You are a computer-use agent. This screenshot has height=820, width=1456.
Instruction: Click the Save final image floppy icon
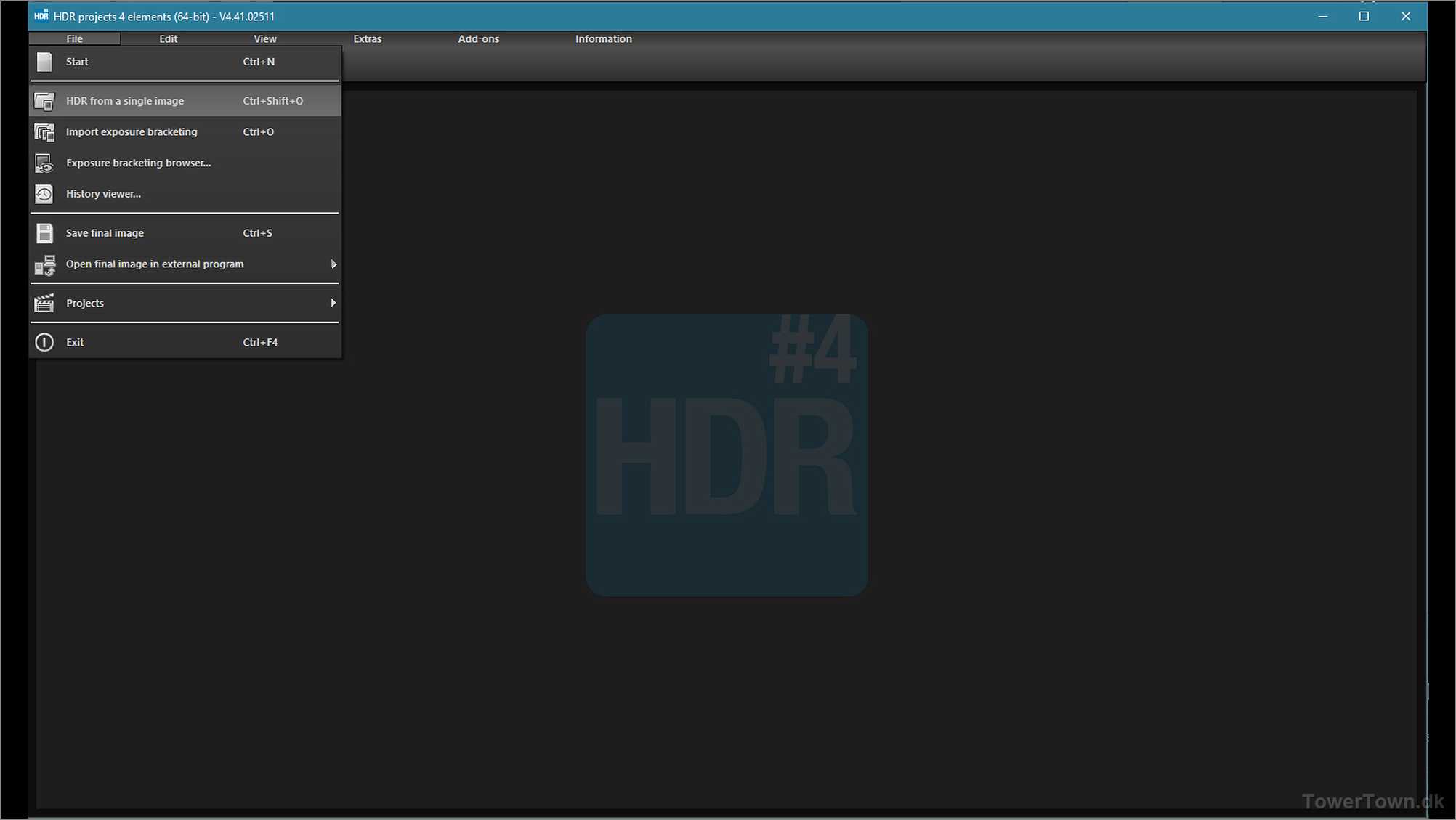point(44,233)
